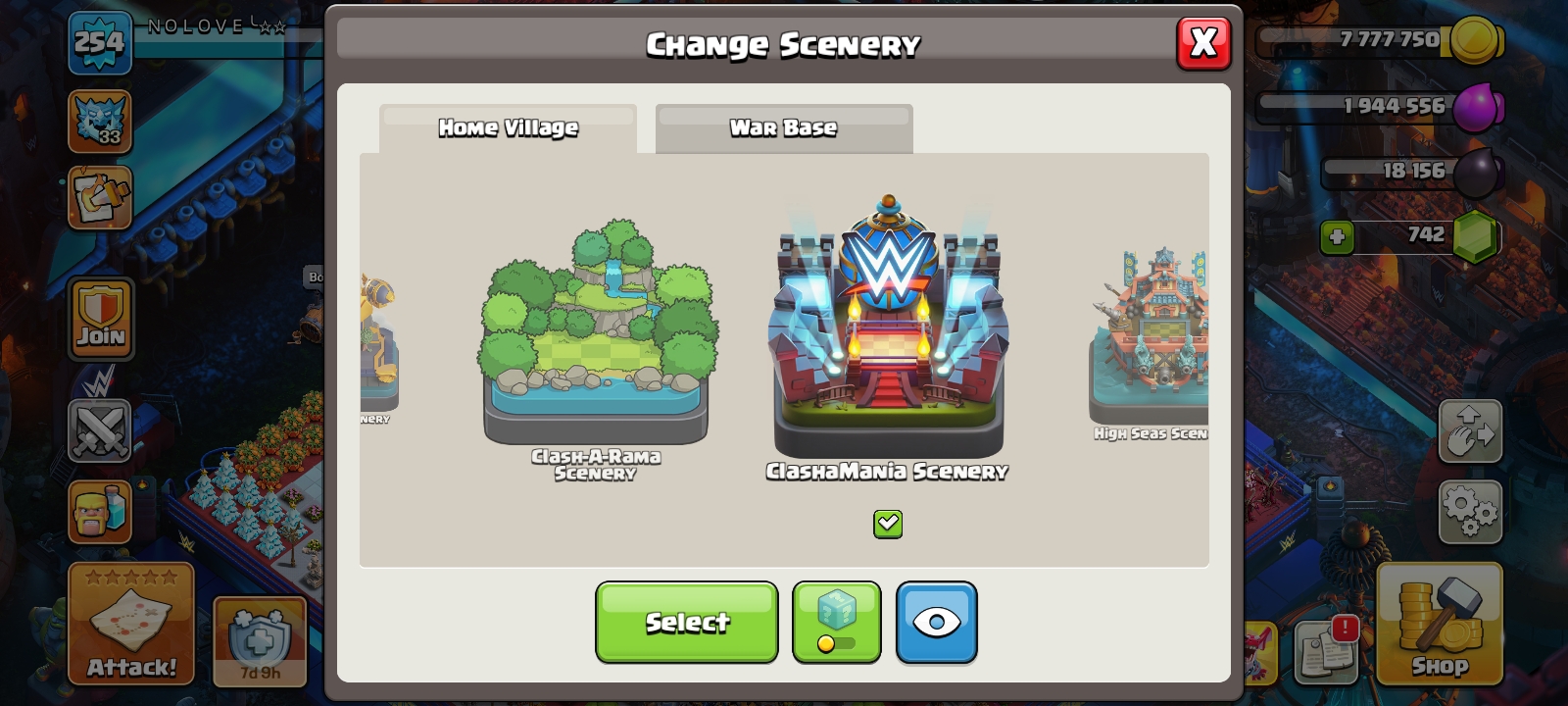
Task: Click the green checkmark under ClashaMania Scenery
Action: click(888, 524)
